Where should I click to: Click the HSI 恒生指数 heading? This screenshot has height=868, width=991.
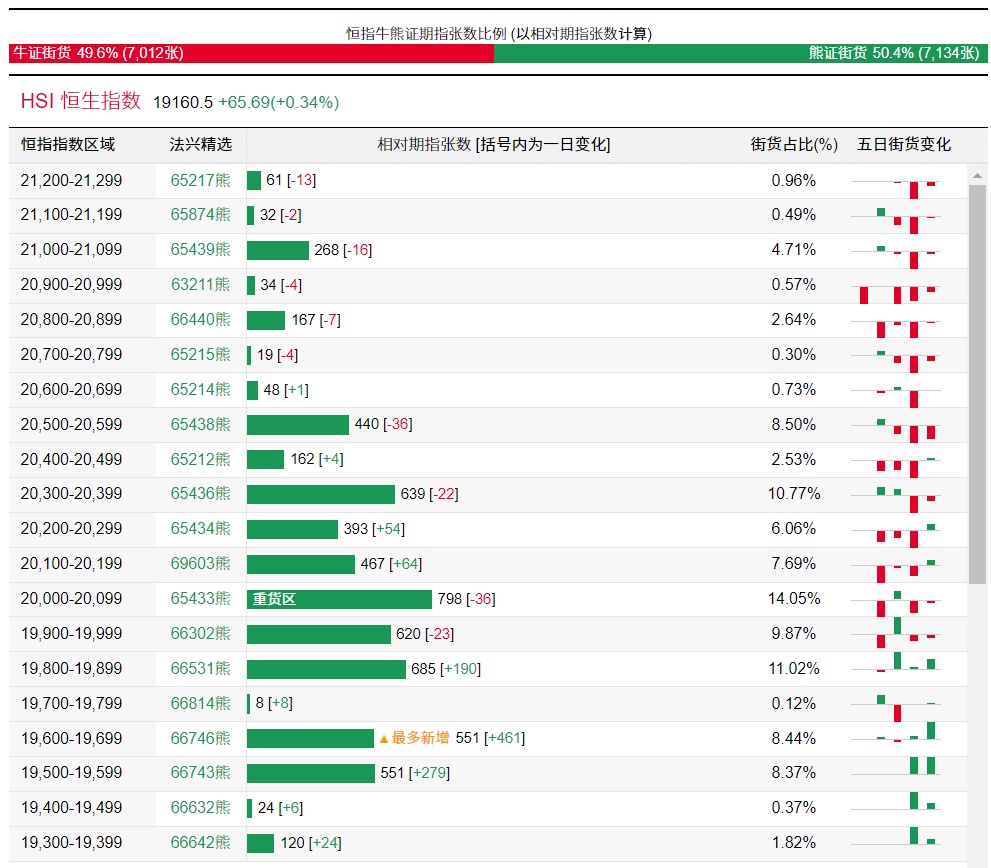[x=81, y=101]
